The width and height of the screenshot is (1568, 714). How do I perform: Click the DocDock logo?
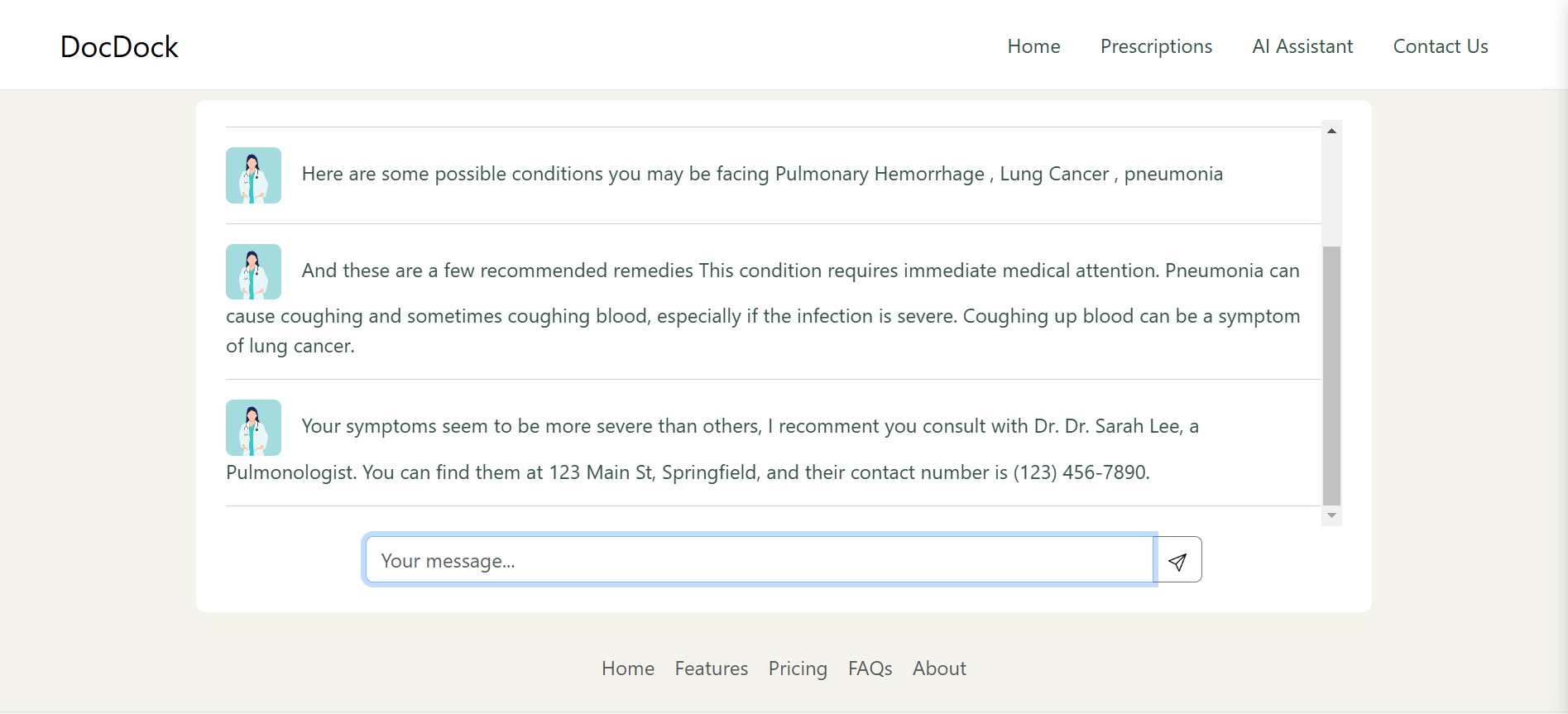(119, 46)
